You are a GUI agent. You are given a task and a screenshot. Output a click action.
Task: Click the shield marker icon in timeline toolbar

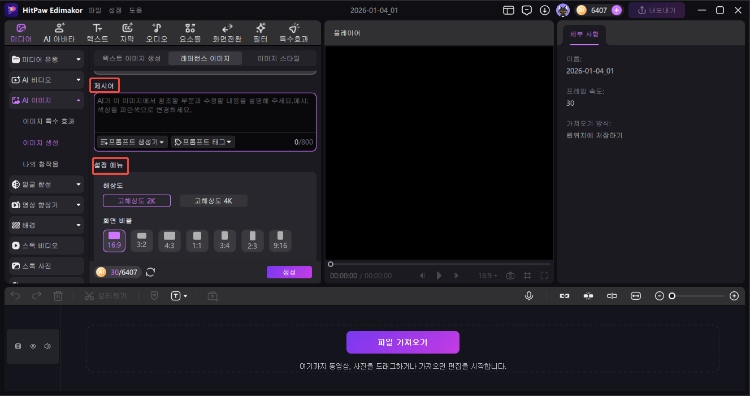tap(154, 296)
